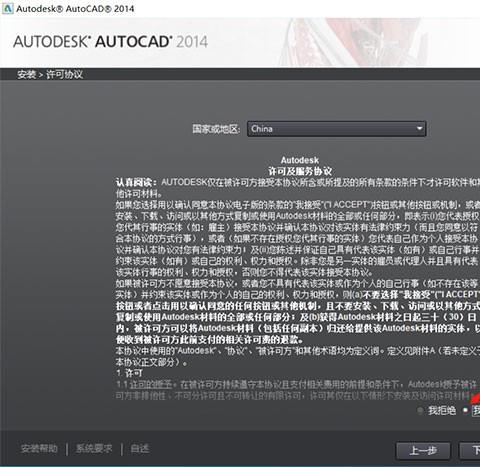Viewport: 480px width, 467px height.
Task: Click the arrow on the China combo box
Action: pyautogui.click(x=419, y=129)
